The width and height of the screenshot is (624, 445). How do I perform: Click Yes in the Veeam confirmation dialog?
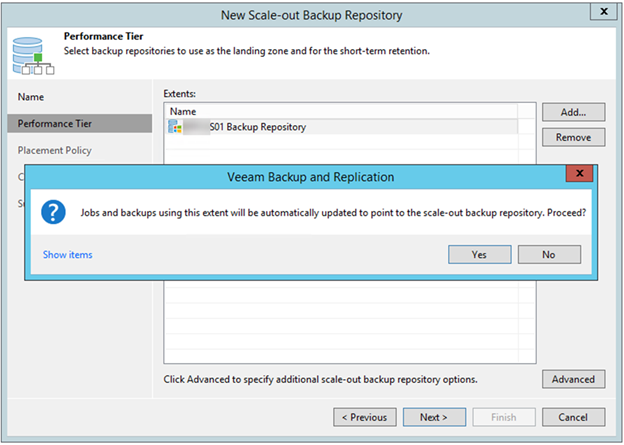pos(480,254)
